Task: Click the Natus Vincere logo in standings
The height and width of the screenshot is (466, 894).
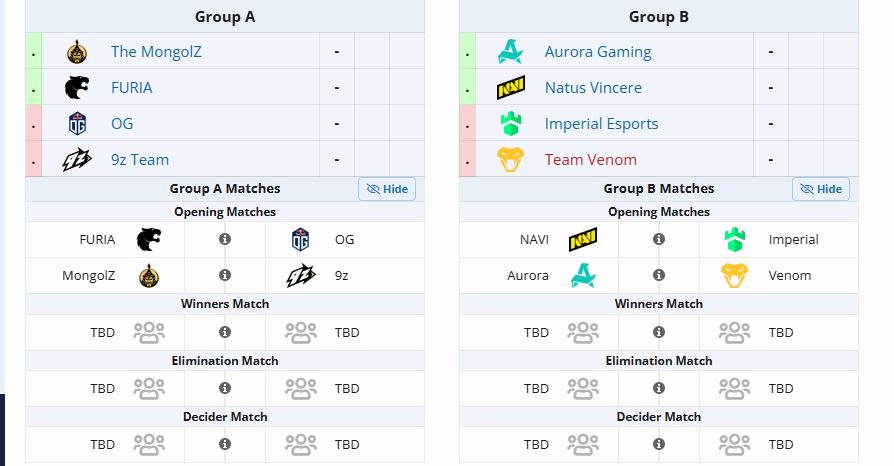Action: tap(510, 88)
